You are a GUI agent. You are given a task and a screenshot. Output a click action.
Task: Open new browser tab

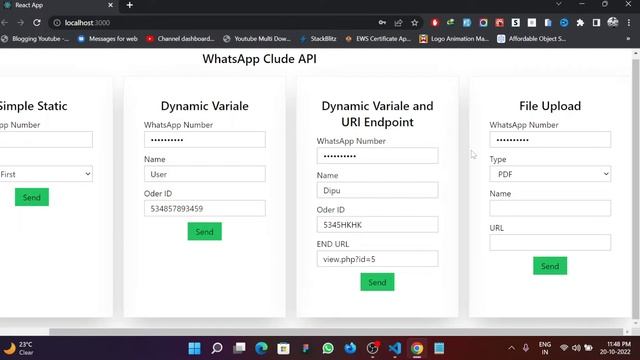point(129,5)
